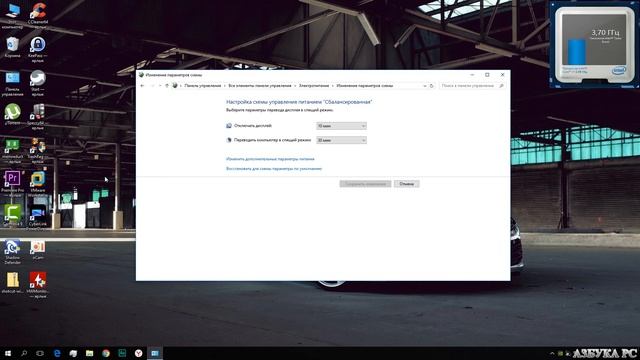The image size is (640, 360).
Task: Click the «3,70 ГГц» reading in the gadget
Action: (x=605, y=32)
